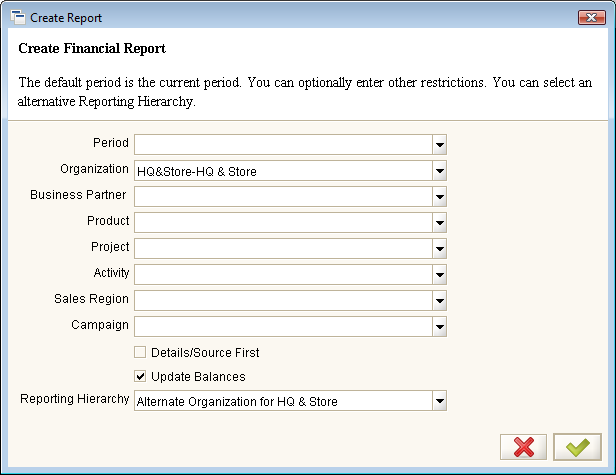Open the Reporting Hierarchy dropdown arrow

tap(440, 401)
